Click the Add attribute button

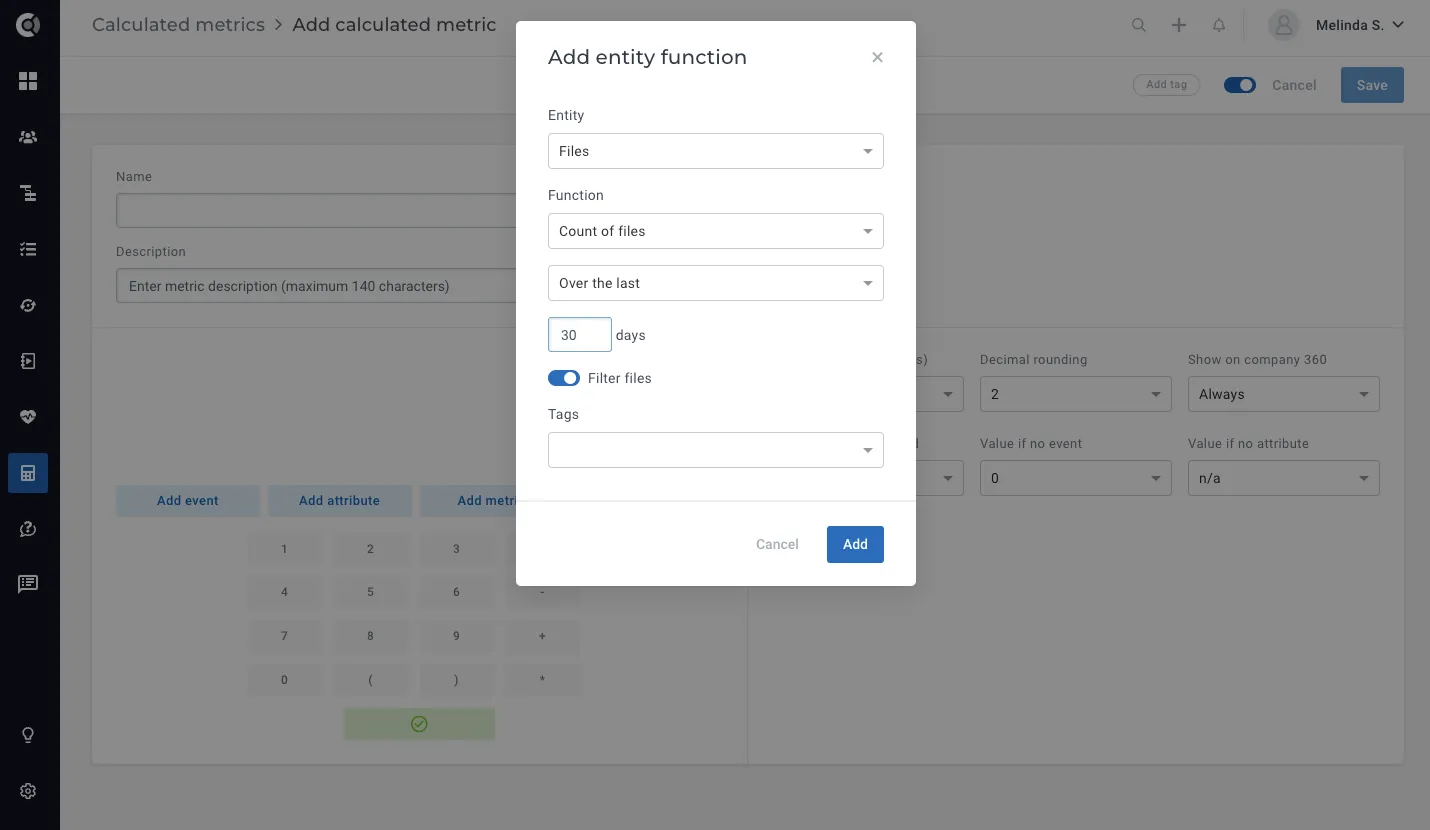coord(340,501)
